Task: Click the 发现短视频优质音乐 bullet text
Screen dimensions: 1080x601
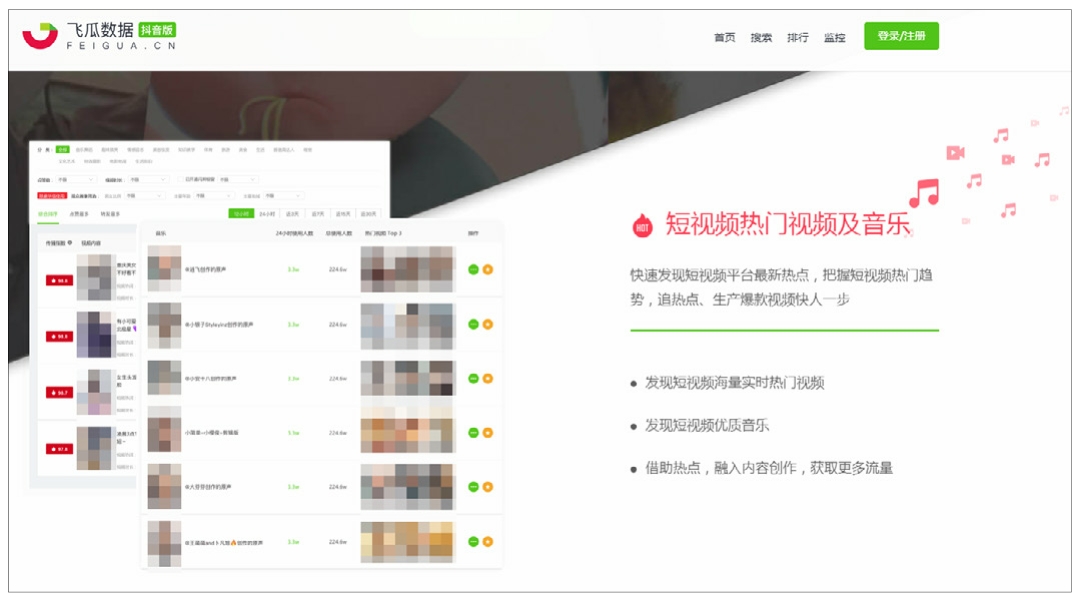Action: 707,425
